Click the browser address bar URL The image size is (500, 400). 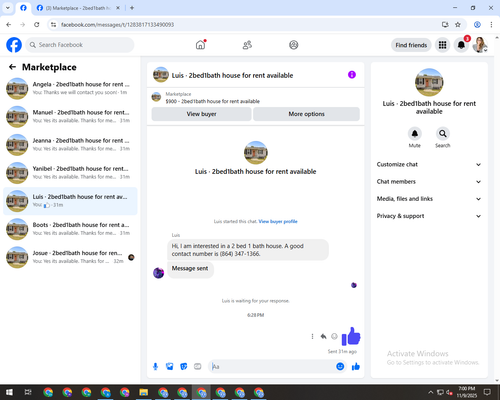point(117,25)
